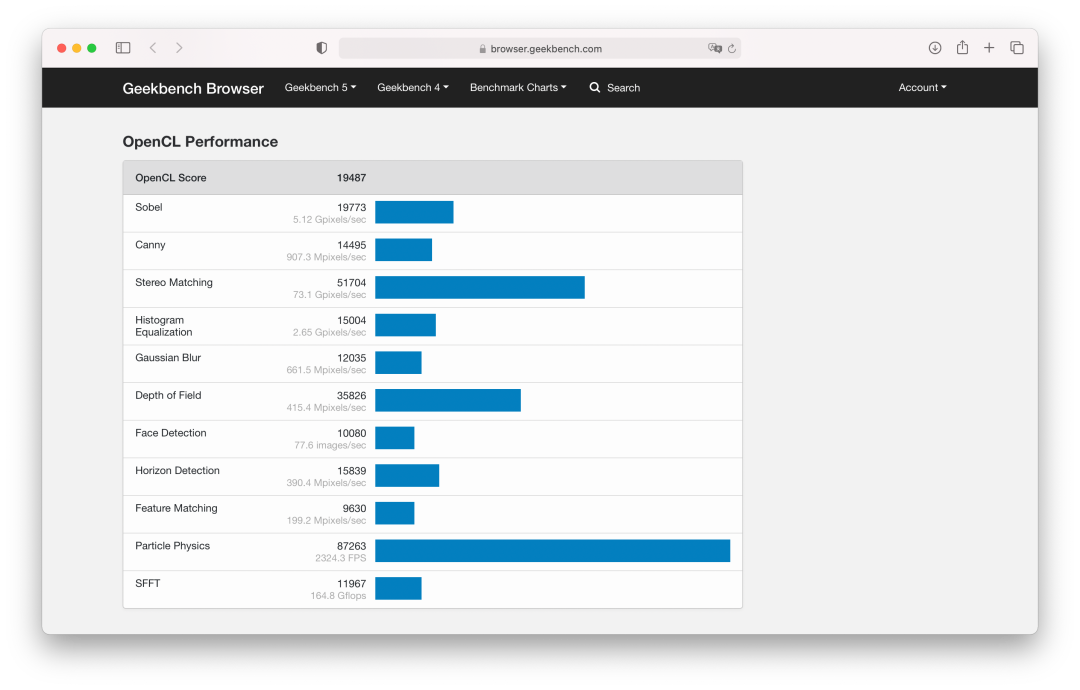1080x690 pixels.
Task: Open the privacy report shield icon
Action: [321, 48]
